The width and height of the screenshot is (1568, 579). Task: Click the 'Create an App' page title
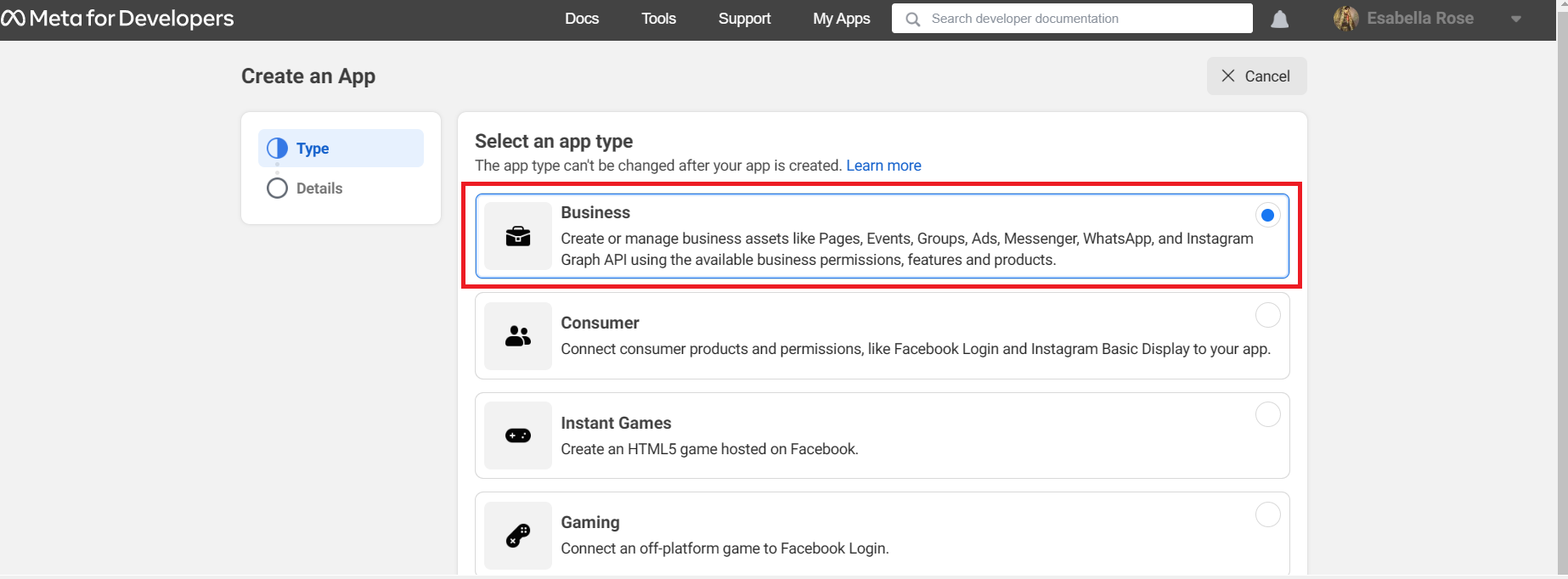[x=308, y=76]
